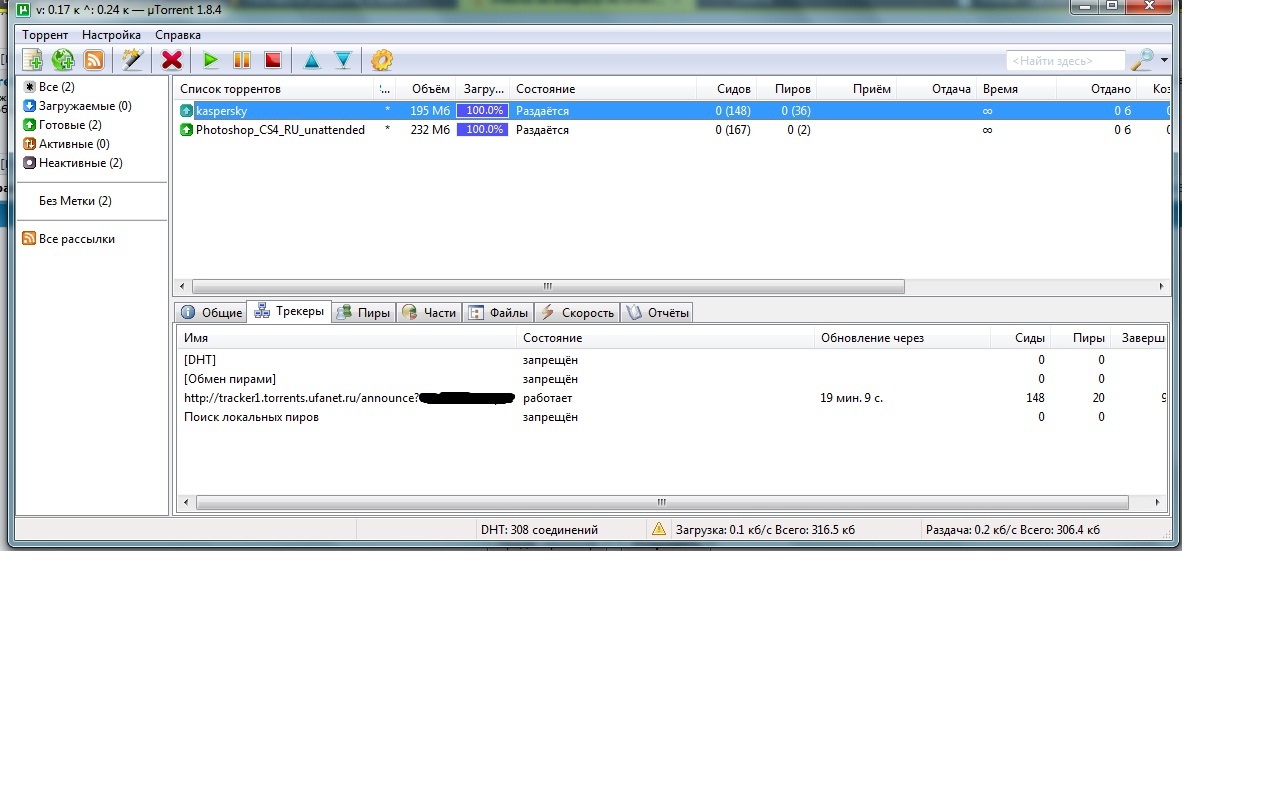This screenshot has height=800, width=1280.
Task: Sort by Пиров column header
Action: (x=787, y=89)
